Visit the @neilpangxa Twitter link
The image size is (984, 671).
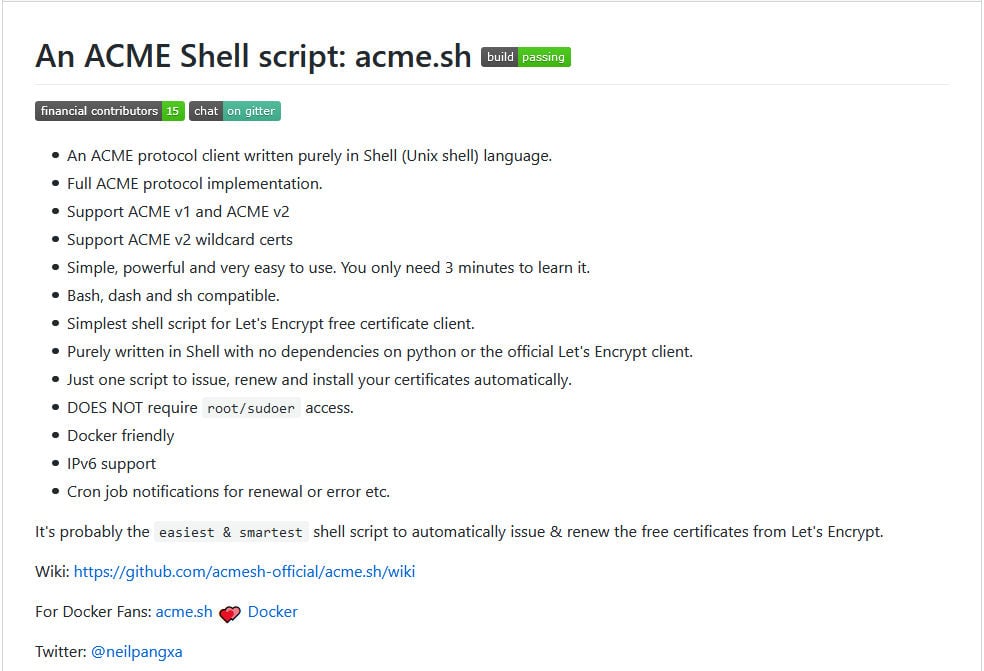click(x=137, y=652)
